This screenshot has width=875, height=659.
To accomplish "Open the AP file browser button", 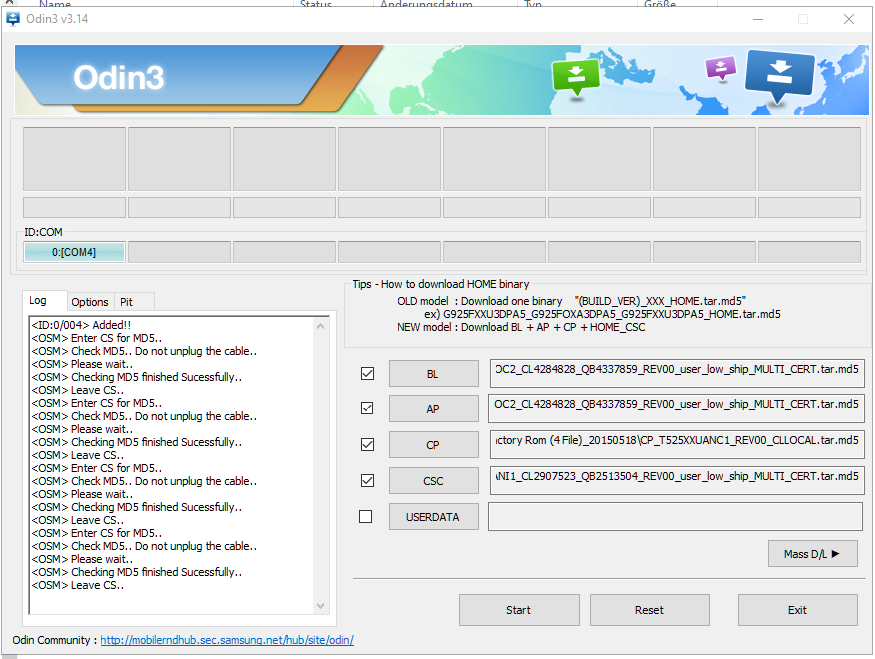I will pyautogui.click(x=434, y=409).
